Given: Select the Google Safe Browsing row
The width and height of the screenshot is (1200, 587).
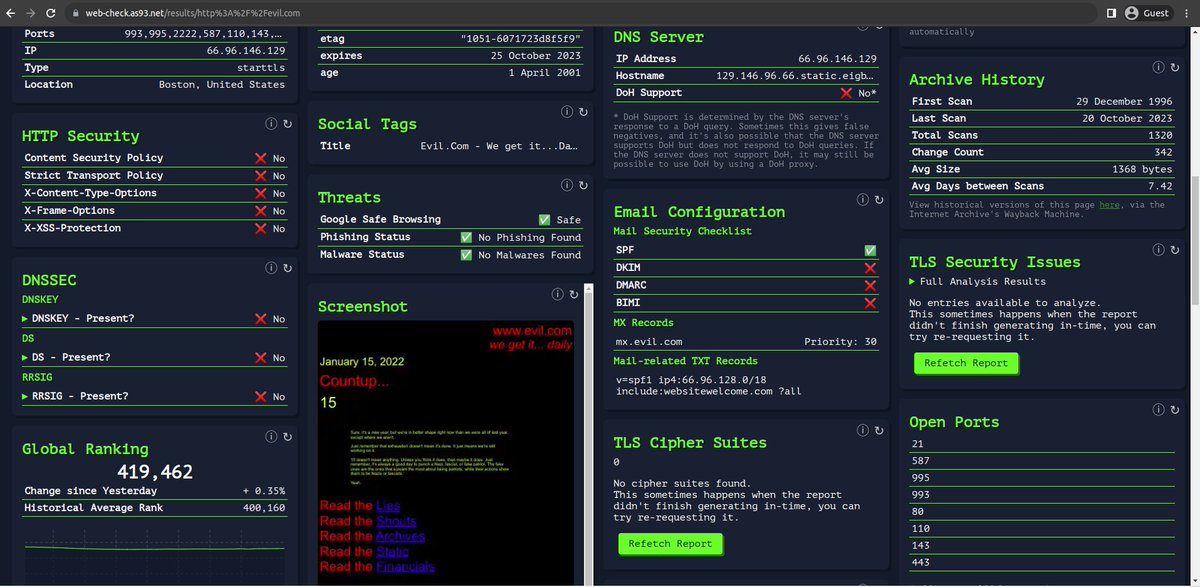Looking at the screenshot, I should (450, 219).
